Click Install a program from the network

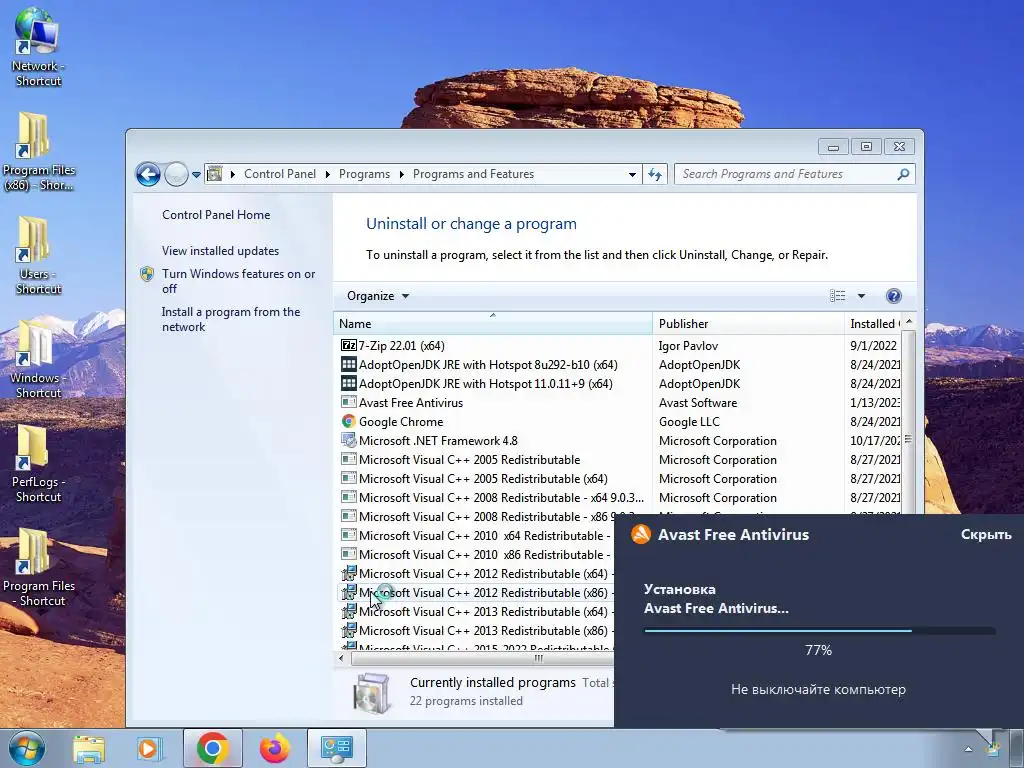231,319
